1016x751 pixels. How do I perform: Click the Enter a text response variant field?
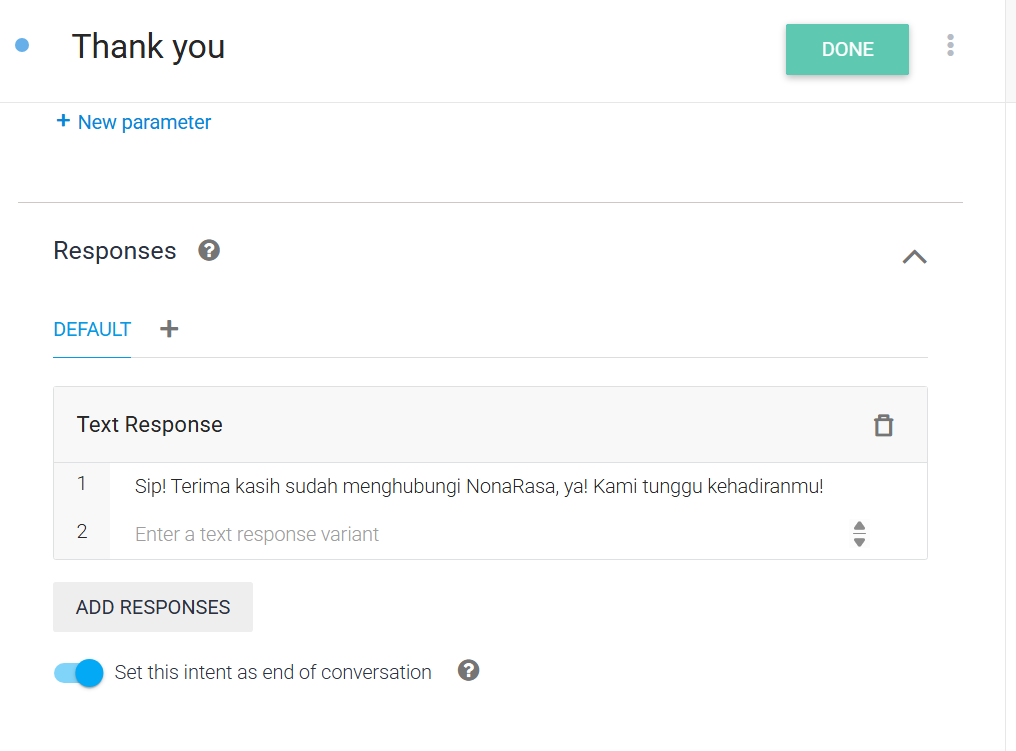tap(480, 534)
